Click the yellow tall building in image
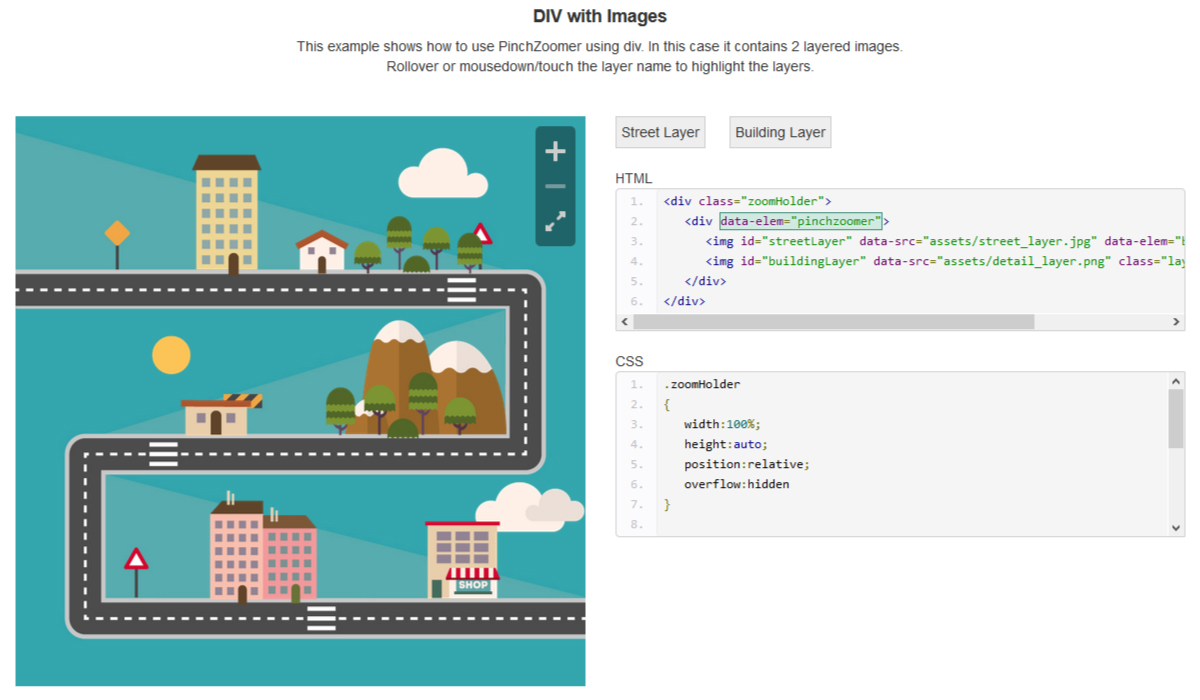The height and width of the screenshot is (700, 1200). tap(226, 212)
